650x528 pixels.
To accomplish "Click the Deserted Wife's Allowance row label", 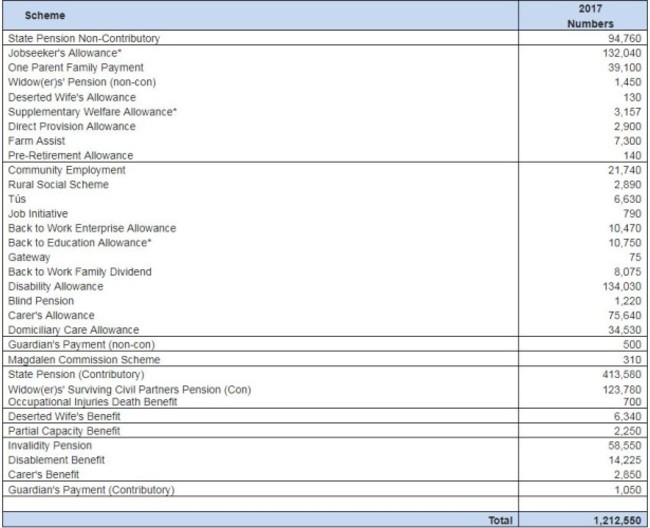I will pos(72,97).
